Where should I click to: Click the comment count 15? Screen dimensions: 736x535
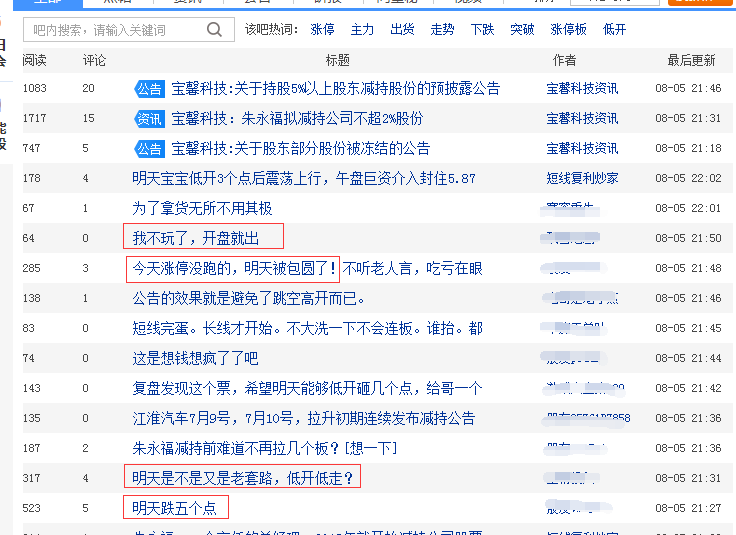point(89,118)
